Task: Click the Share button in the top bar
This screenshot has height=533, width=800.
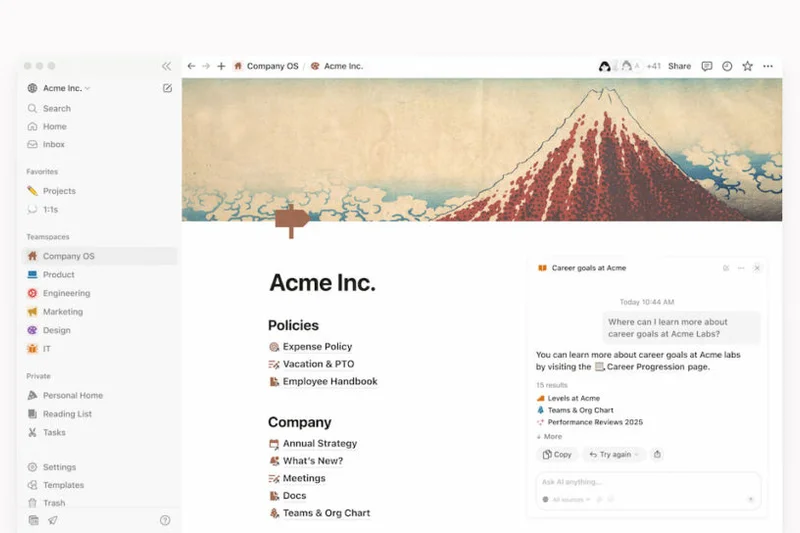Action: click(680, 66)
